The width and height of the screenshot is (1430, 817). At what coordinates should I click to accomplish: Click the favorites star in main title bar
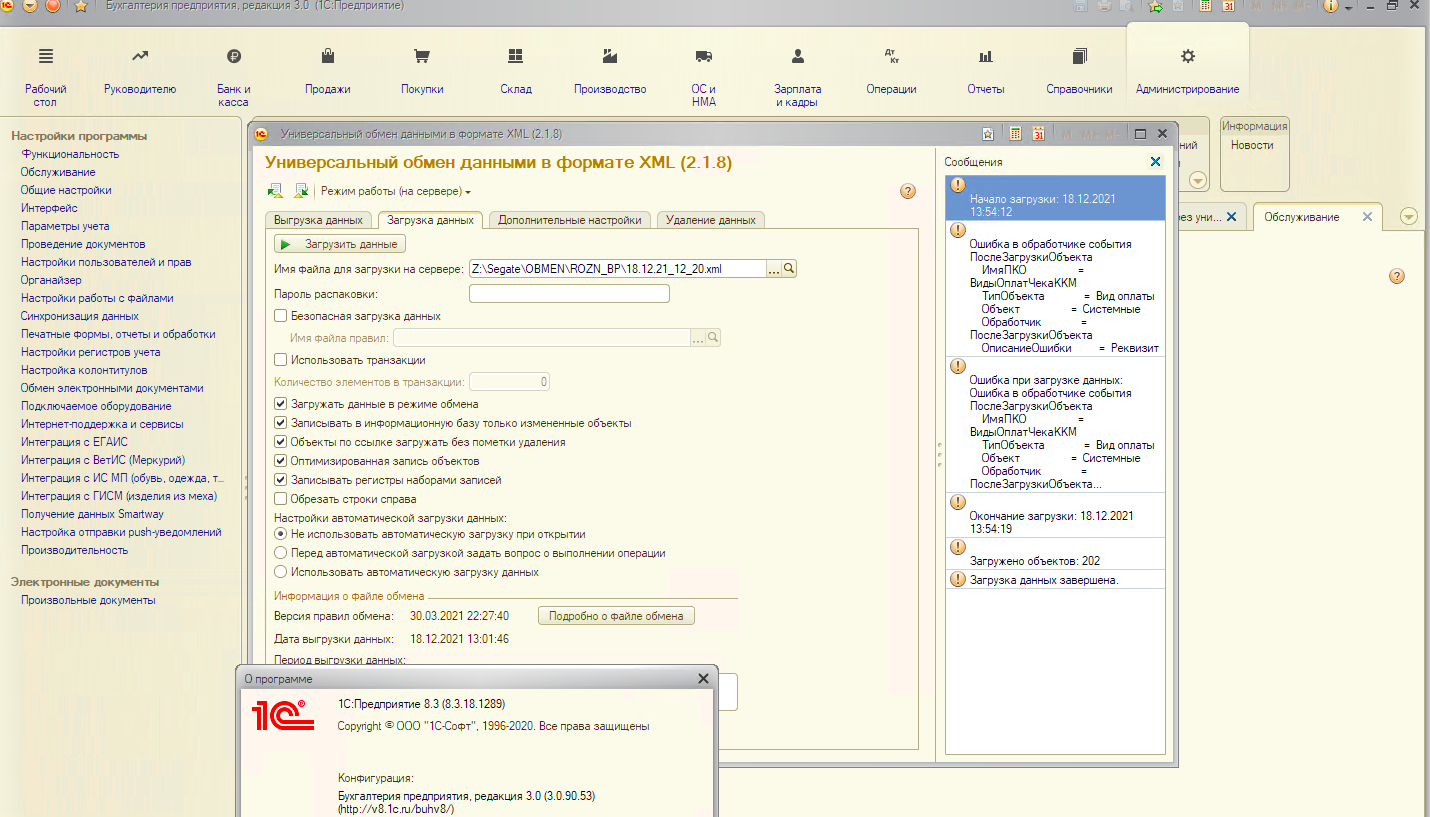81,6
